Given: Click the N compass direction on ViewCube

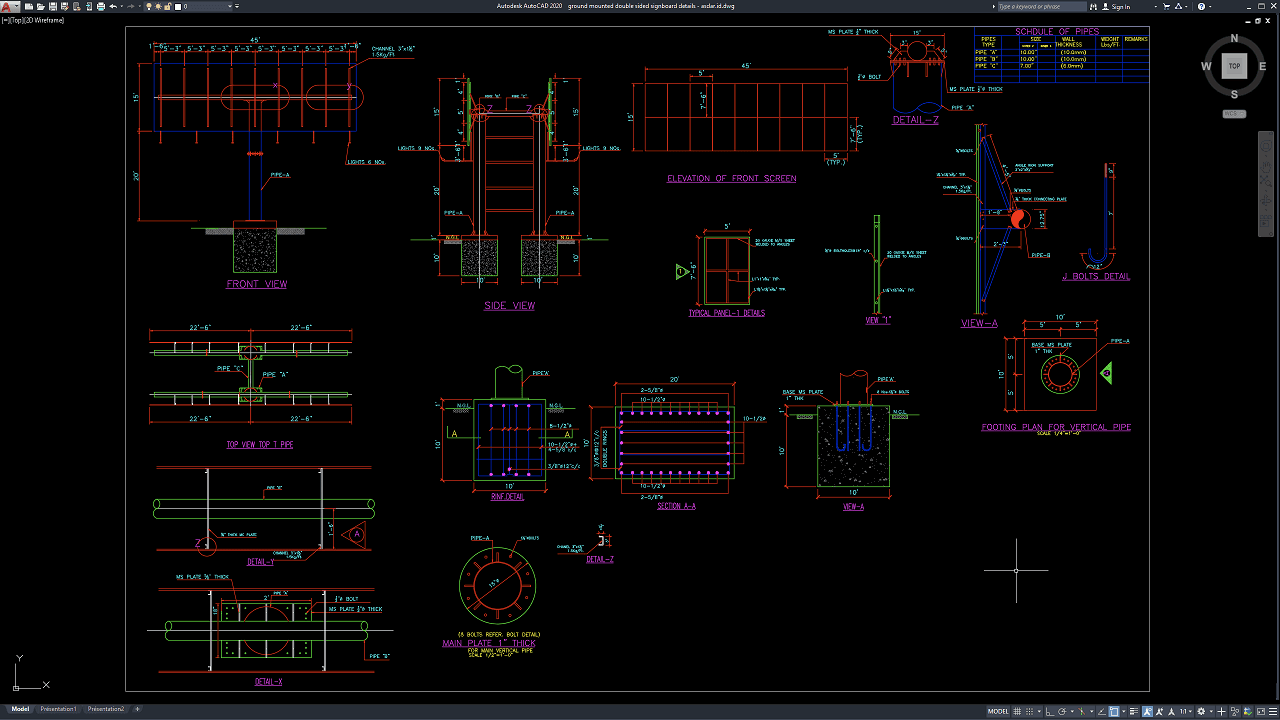Looking at the screenshot, I should point(1234,40).
